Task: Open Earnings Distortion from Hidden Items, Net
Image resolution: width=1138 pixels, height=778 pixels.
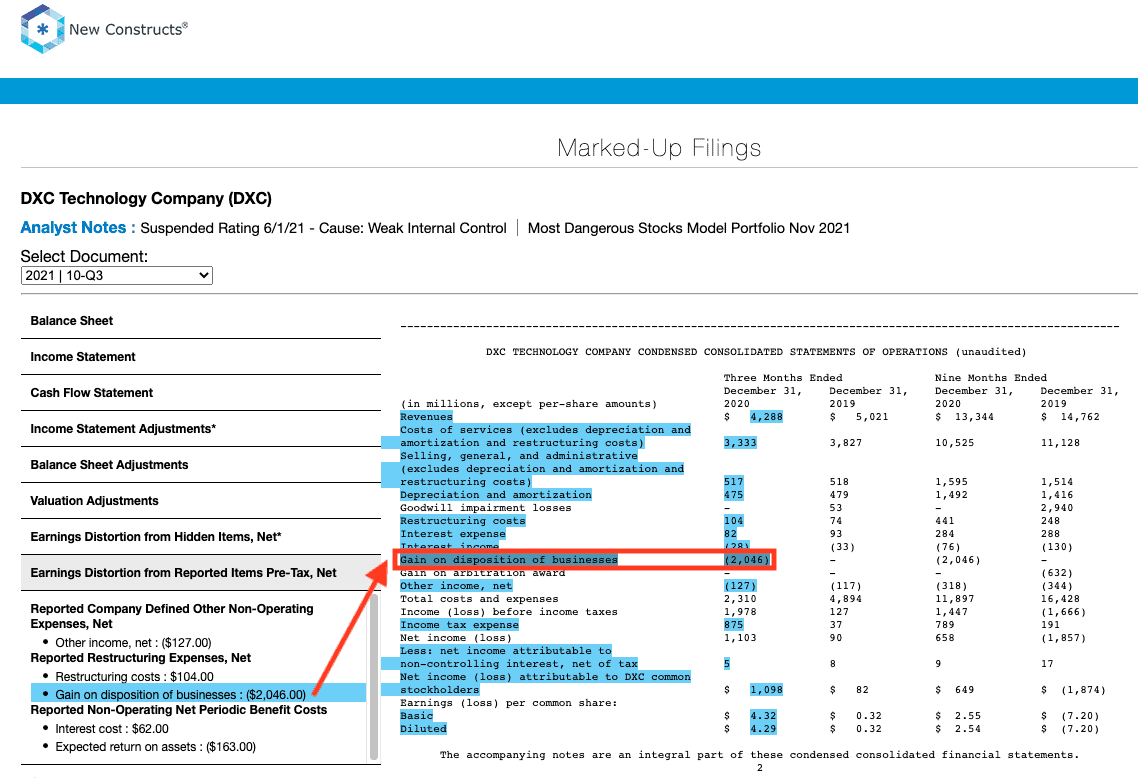Action: coord(201,537)
